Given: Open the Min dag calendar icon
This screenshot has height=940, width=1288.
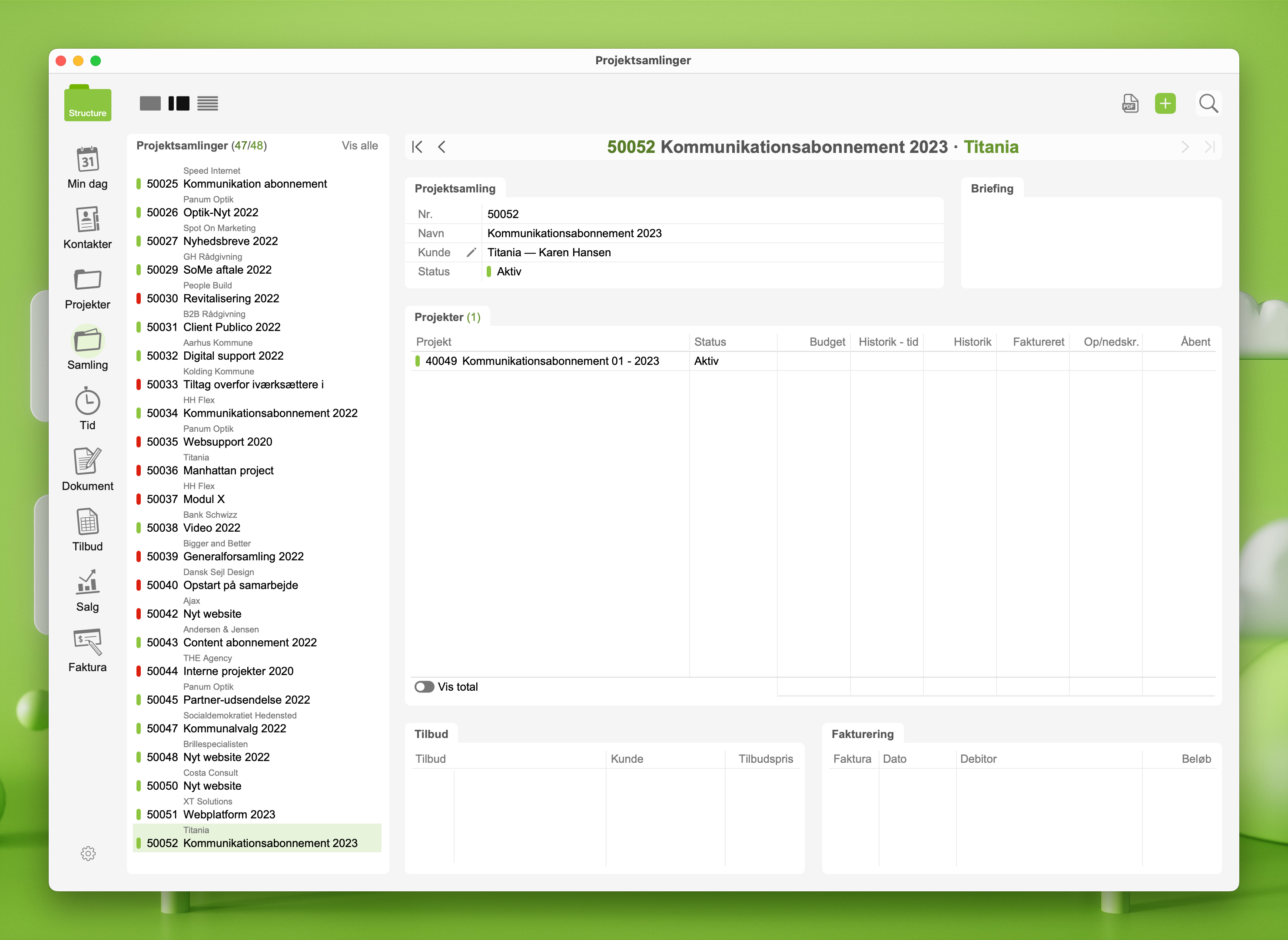Looking at the screenshot, I should pos(88,160).
